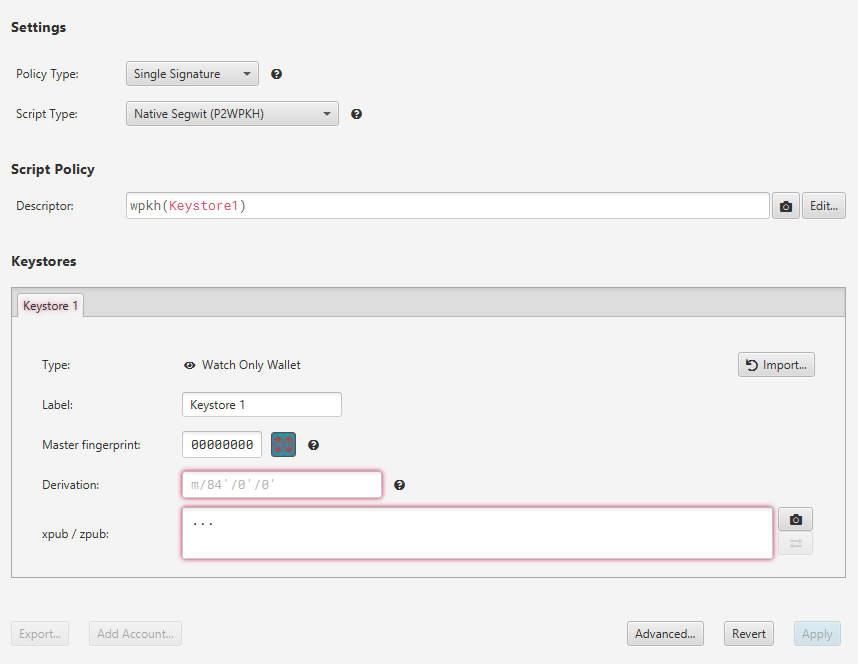Click the Edit... button for the descriptor
This screenshot has height=664, width=858.
click(823, 206)
